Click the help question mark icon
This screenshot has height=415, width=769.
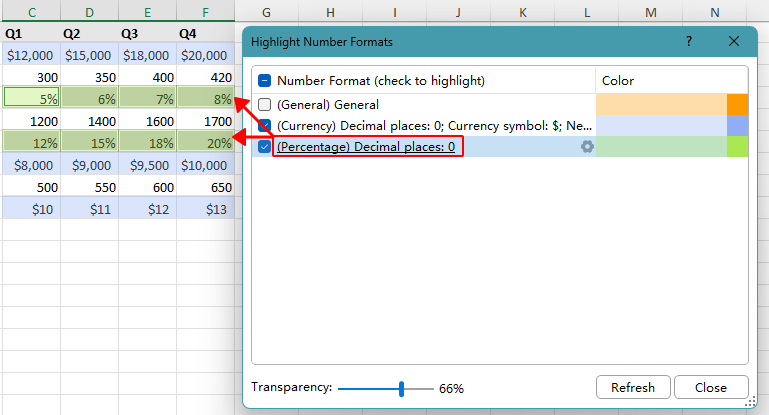pos(689,41)
